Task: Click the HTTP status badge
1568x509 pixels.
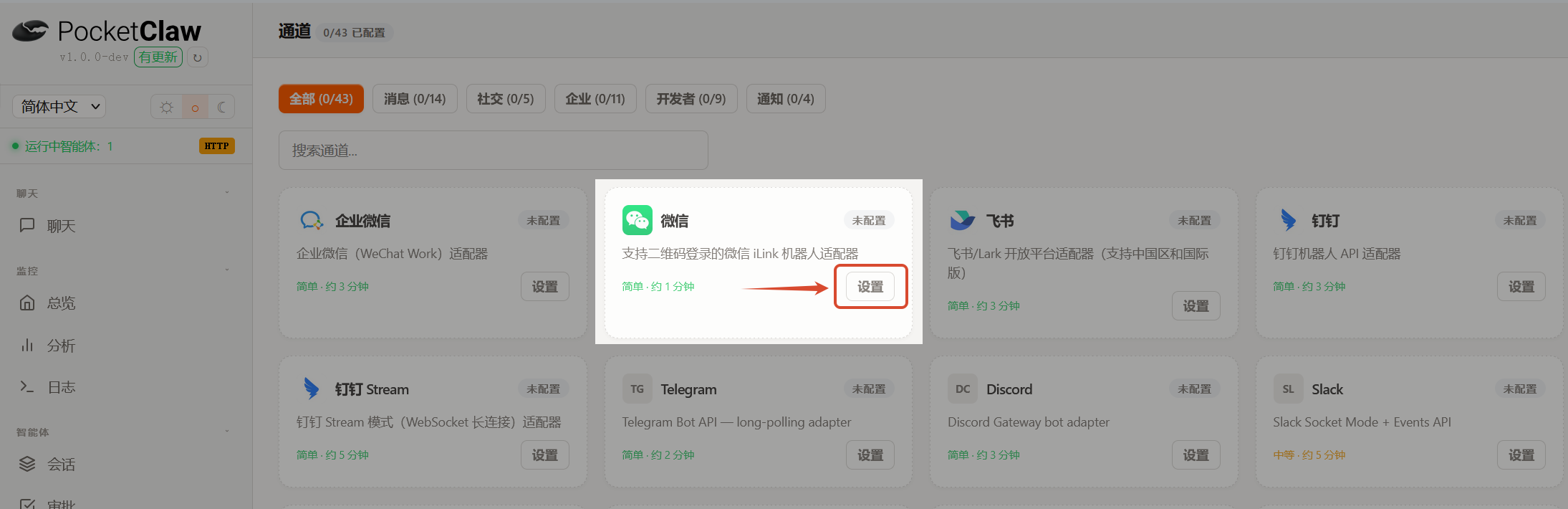Action: pyautogui.click(x=216, y=146)
